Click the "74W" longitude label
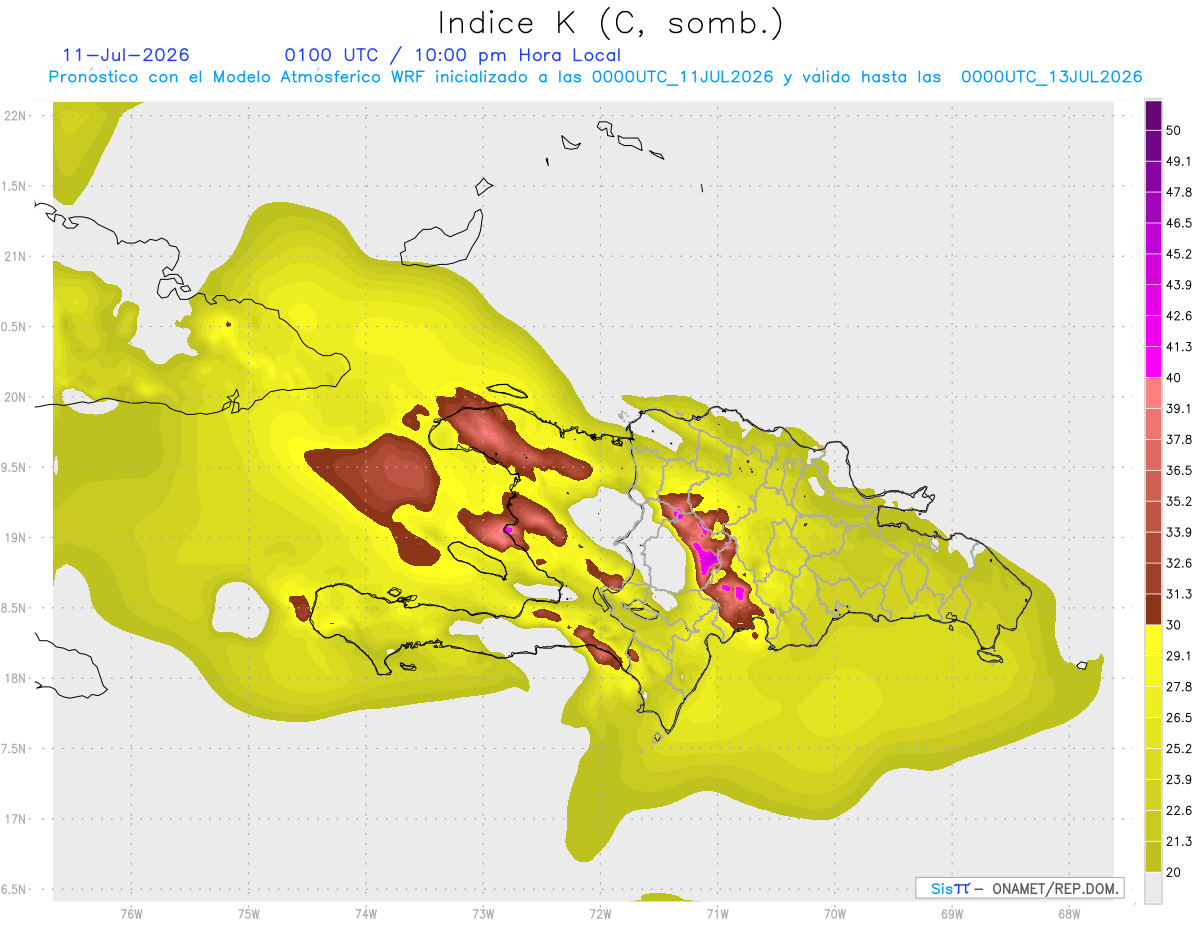The height and width of the screenshot is (927, 1200). (366, 913)
